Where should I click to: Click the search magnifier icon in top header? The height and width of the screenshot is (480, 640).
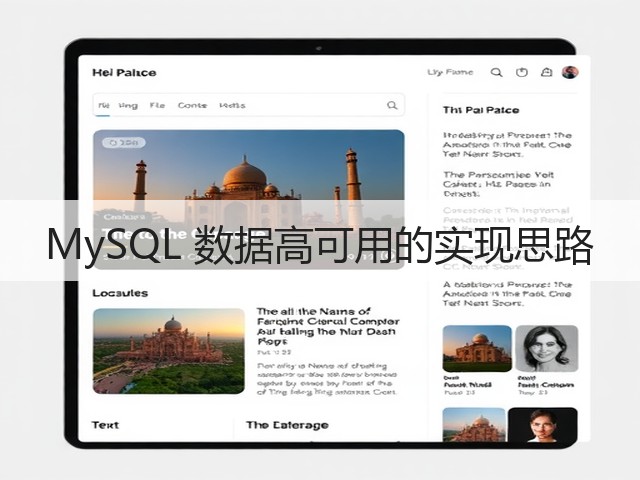[496, 73]
